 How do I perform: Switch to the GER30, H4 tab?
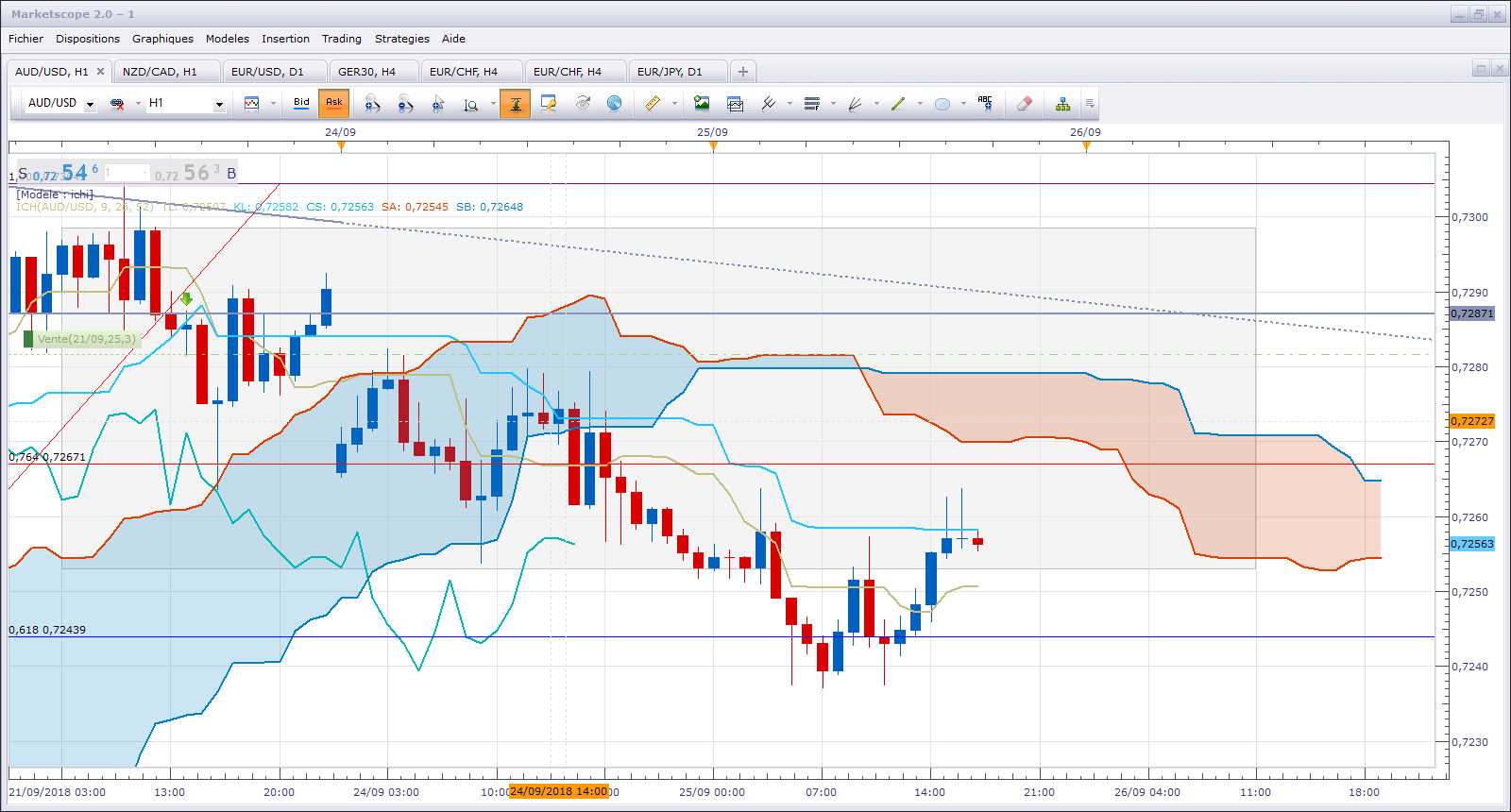(x=376, y=72)
